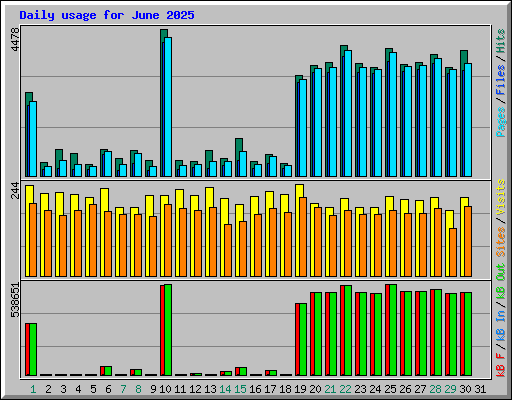Screen dimensions: 512x400
Task: Click day 1 on the x-axis
Action: [33, 389]
